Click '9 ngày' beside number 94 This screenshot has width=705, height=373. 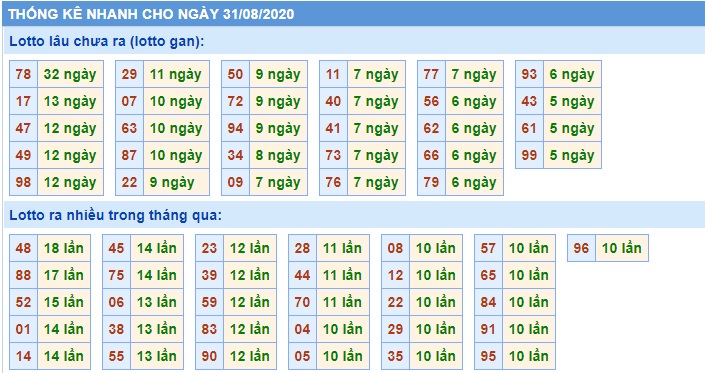pos(279,128)
